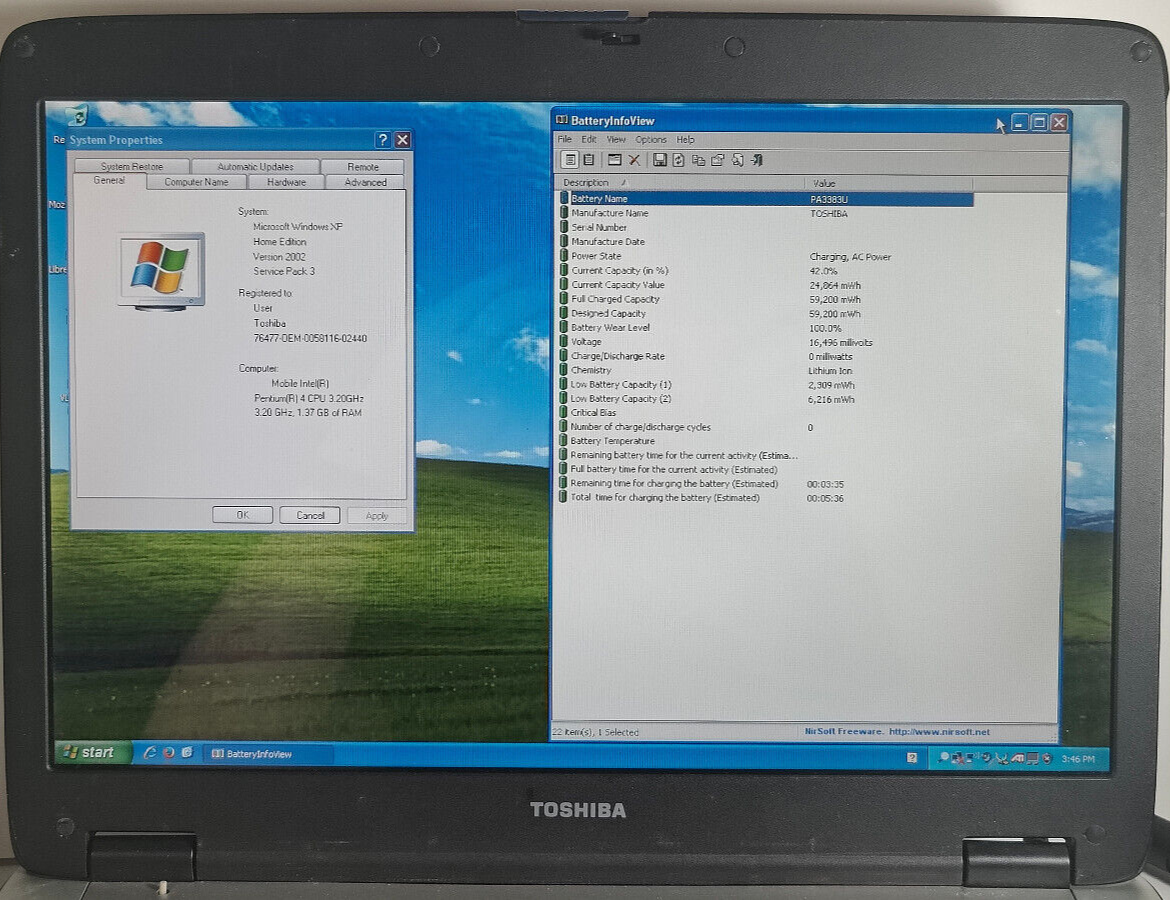1170x900 pixels.
Task: Click the Windows start button
Action: (93, 752)
